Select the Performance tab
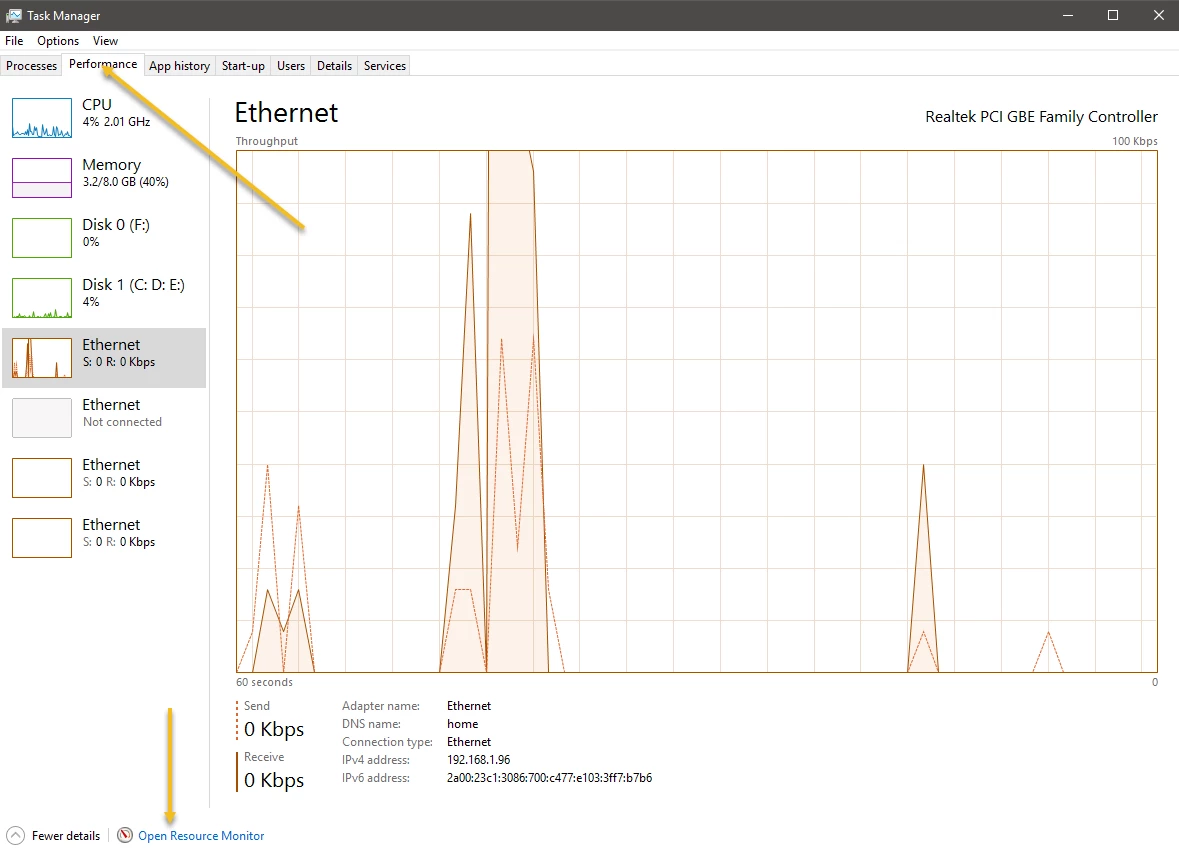 [103, 64]
